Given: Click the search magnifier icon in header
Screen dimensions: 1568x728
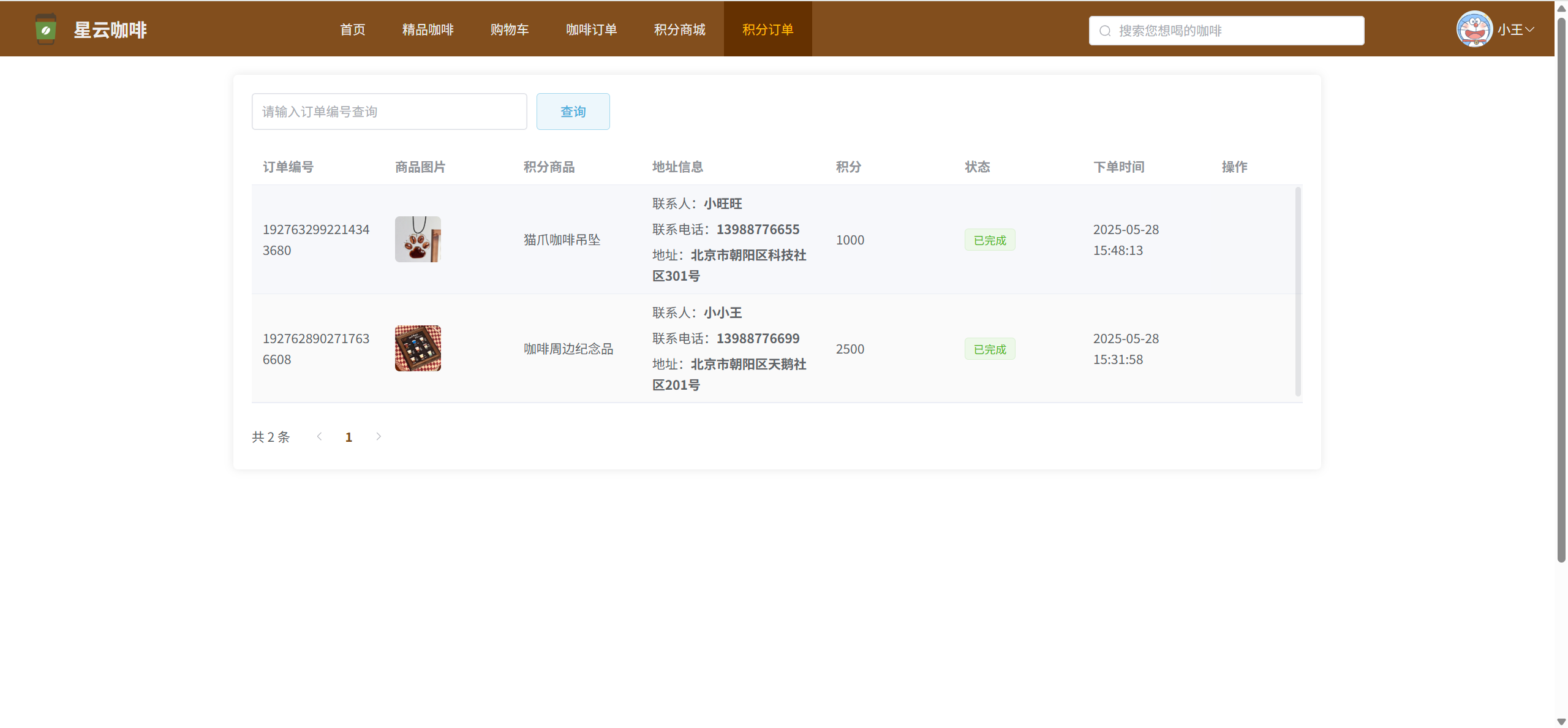Looking at the screenshot, I should (x=1105, y=31).
